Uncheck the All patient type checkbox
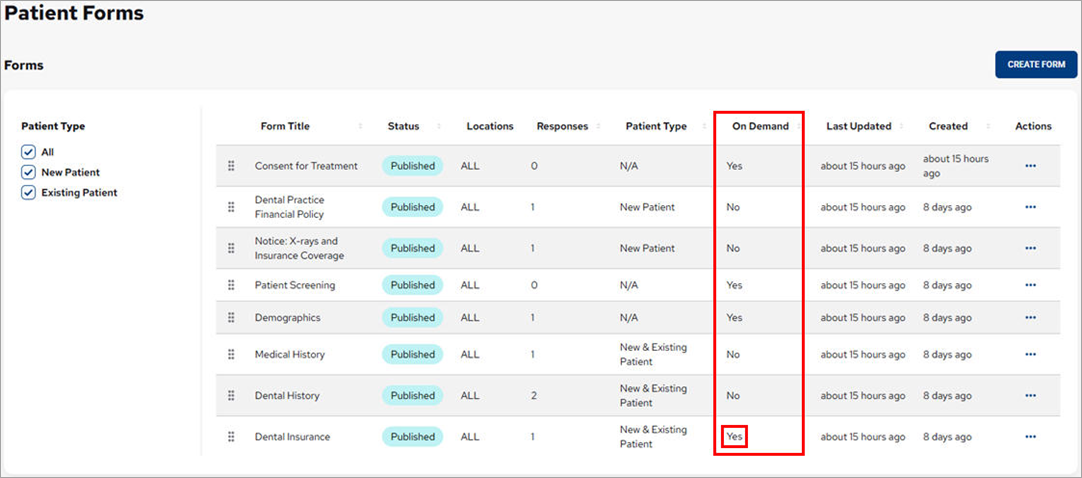 coord(28,152)
